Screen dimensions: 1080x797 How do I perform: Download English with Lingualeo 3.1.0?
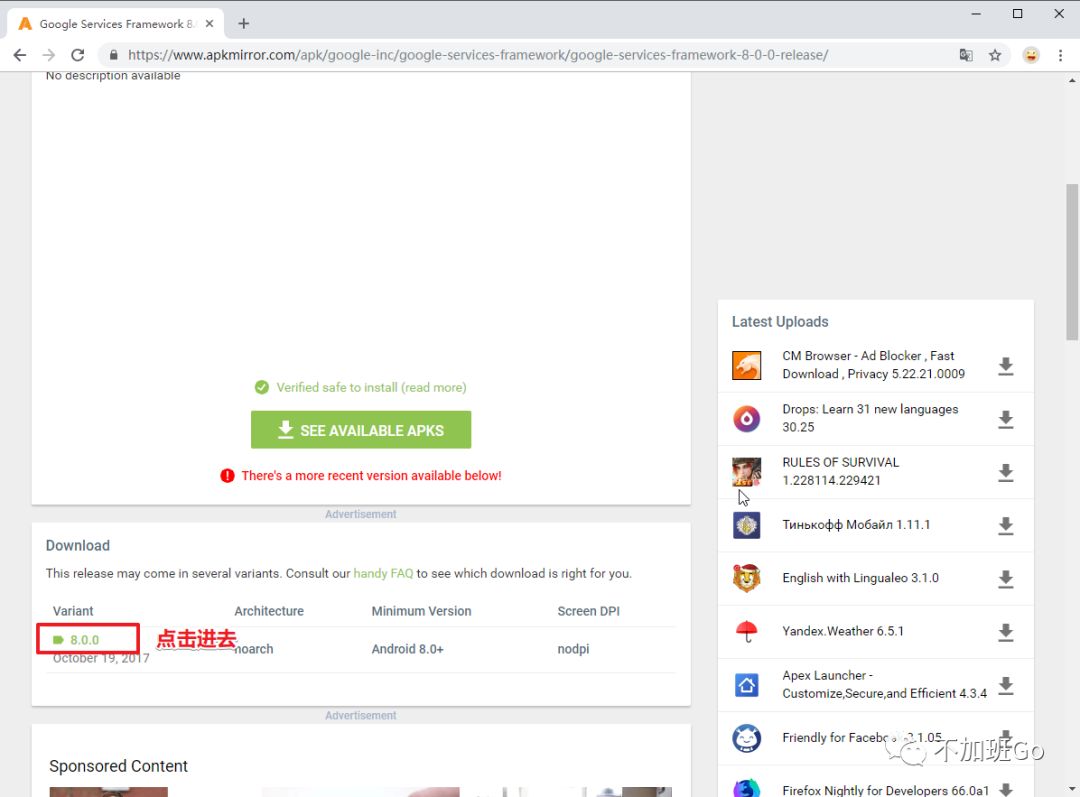click(x=1006, y=579)
